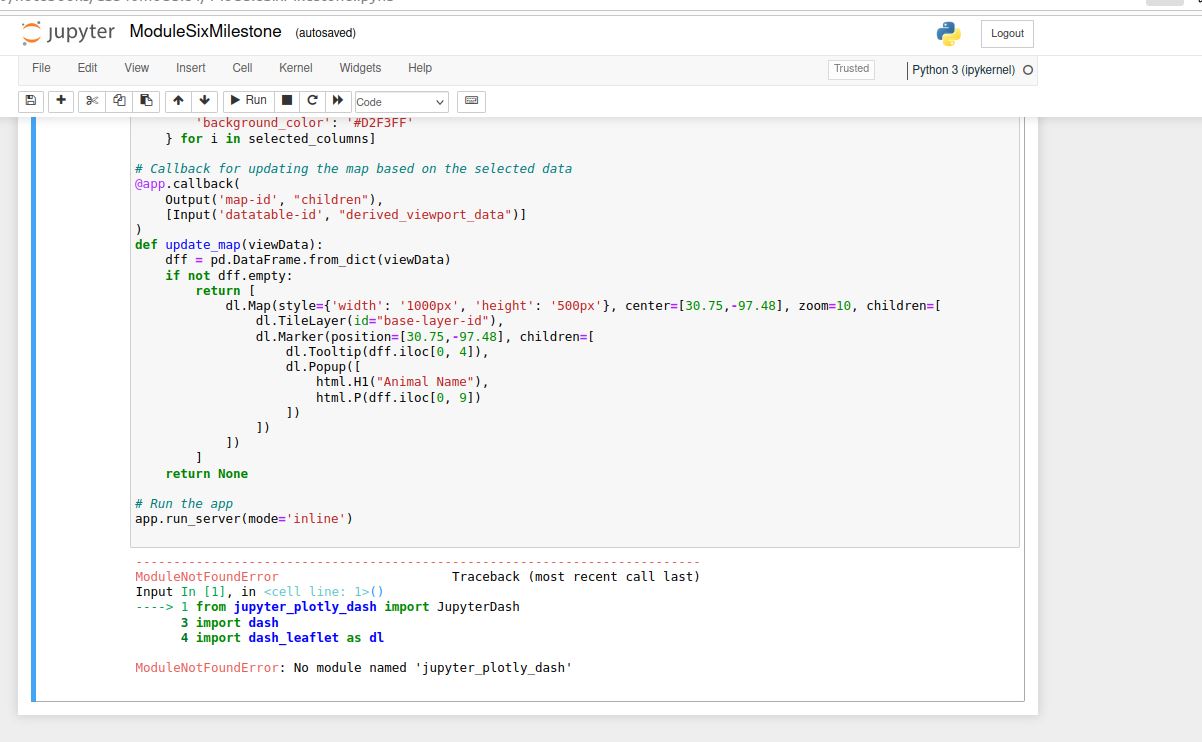Open the cell type Code dropdown

[401, 102]
